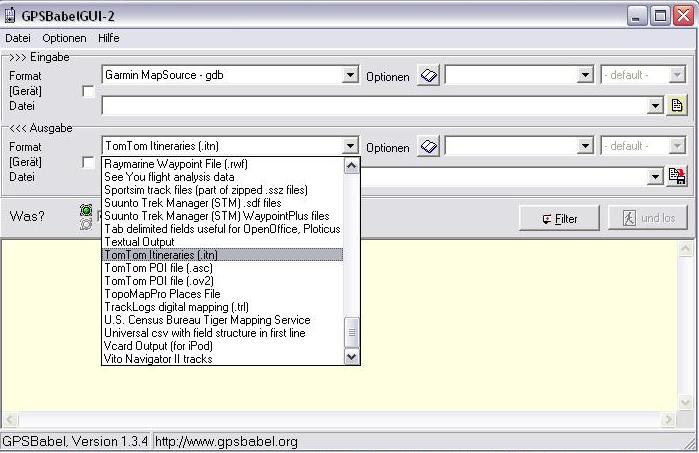The height and width of the screenshot is (453, 699).
Task: Click the green icon next to Was?
Action: tap(86, 211)
